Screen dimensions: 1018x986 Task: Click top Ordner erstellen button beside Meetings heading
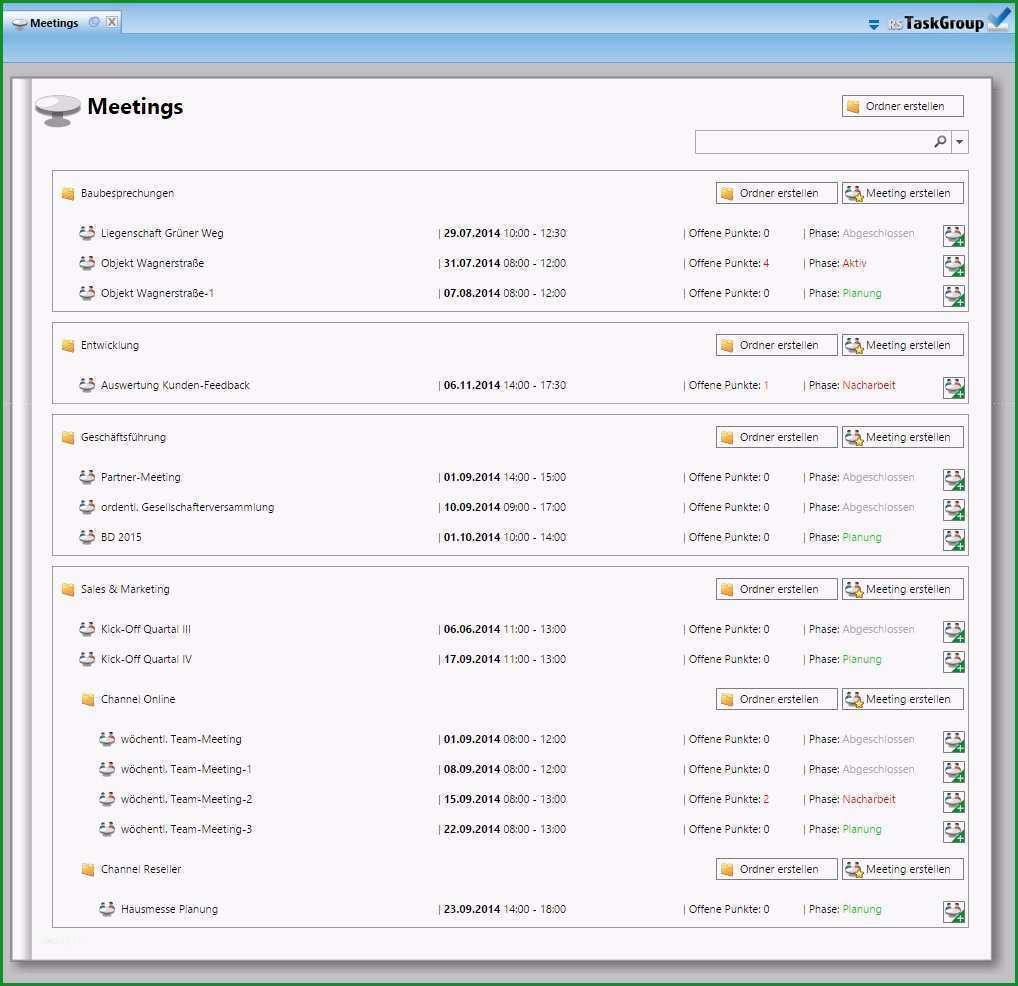click(x=902, y=106)
